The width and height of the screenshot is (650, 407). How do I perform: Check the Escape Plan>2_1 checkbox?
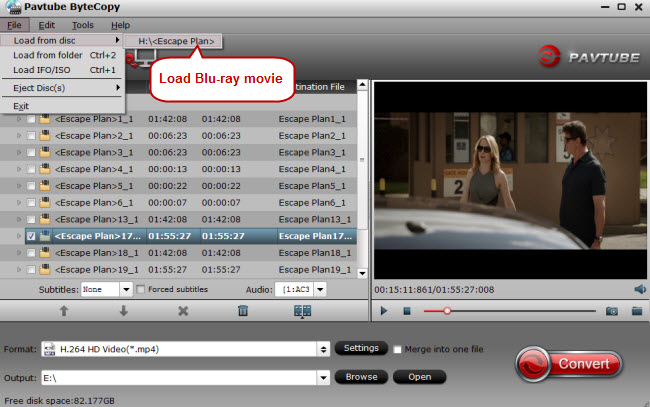click(x=31, y=136)
